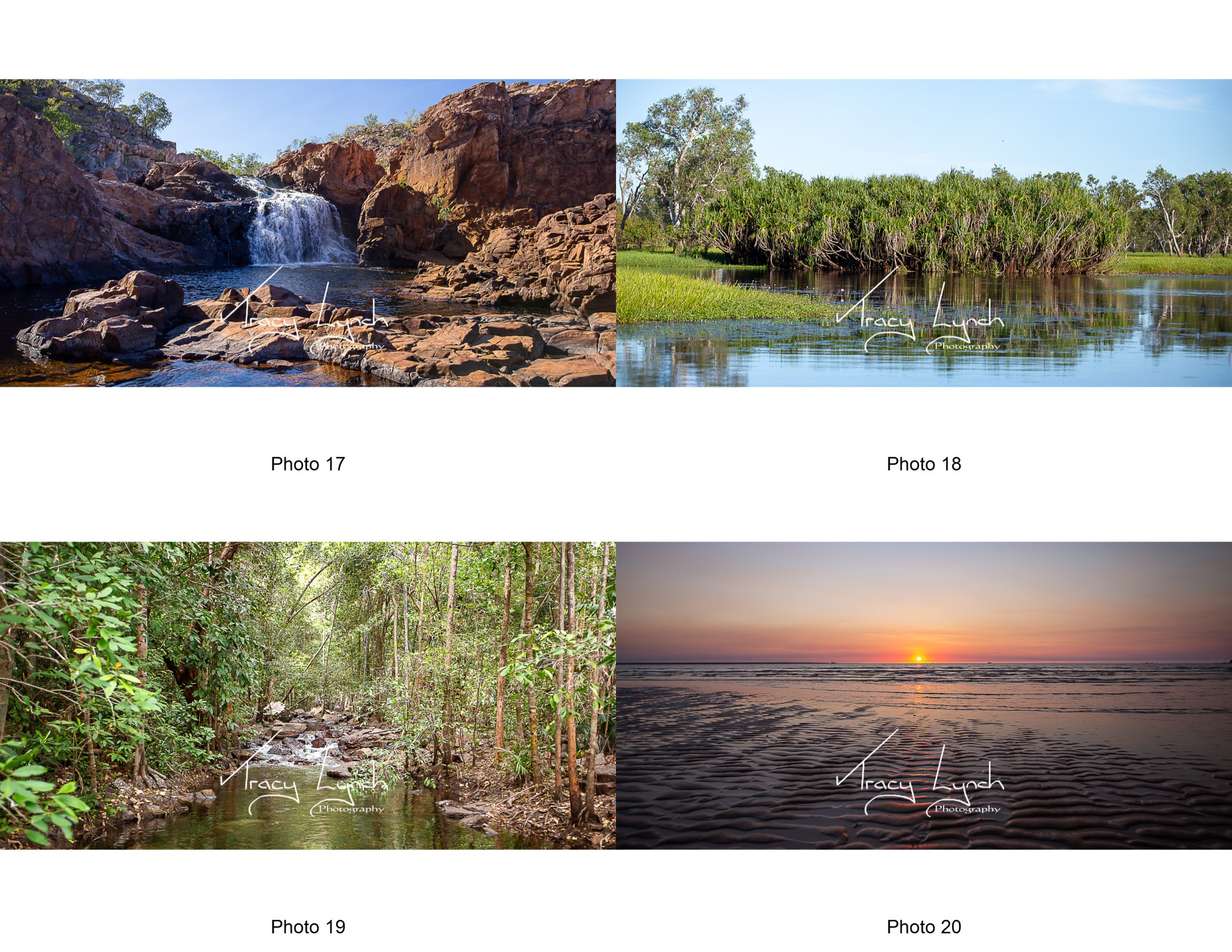Select the "Photo 20" caption label
This screenshot has width=1232, height=952.
click(924, 926)
